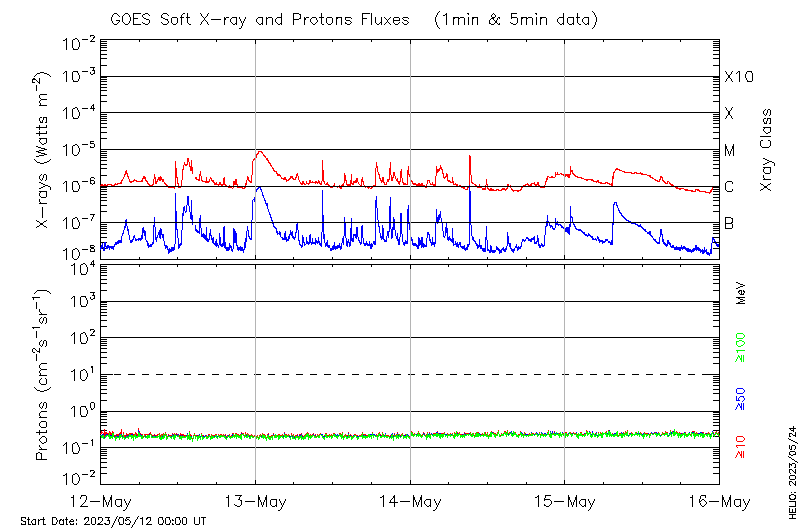Image resolution: width=800 pixels, height=530 pixels.
Task: Click the red ≥10 MeV legend label
Action: pyautogui.click(x=741, y=445)
